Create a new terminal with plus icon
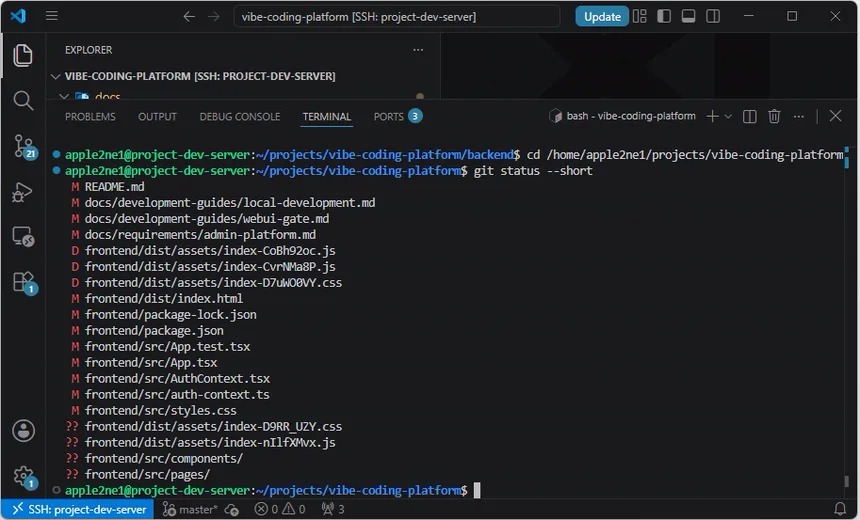Screen dimensions: 860x520 click(712, 116)
